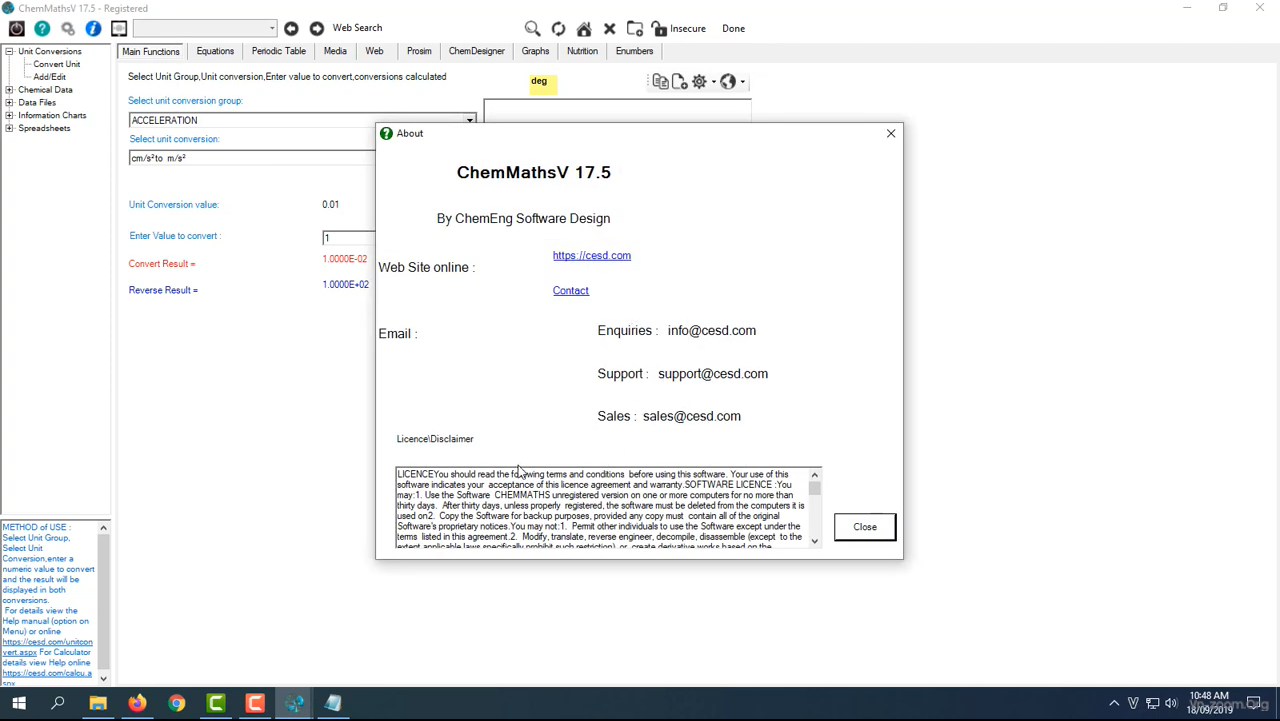Image resolution: width=1280 pixels, height=721 pixels.
Task: Open help via the teal question mark icon
Action: point(42,29)
